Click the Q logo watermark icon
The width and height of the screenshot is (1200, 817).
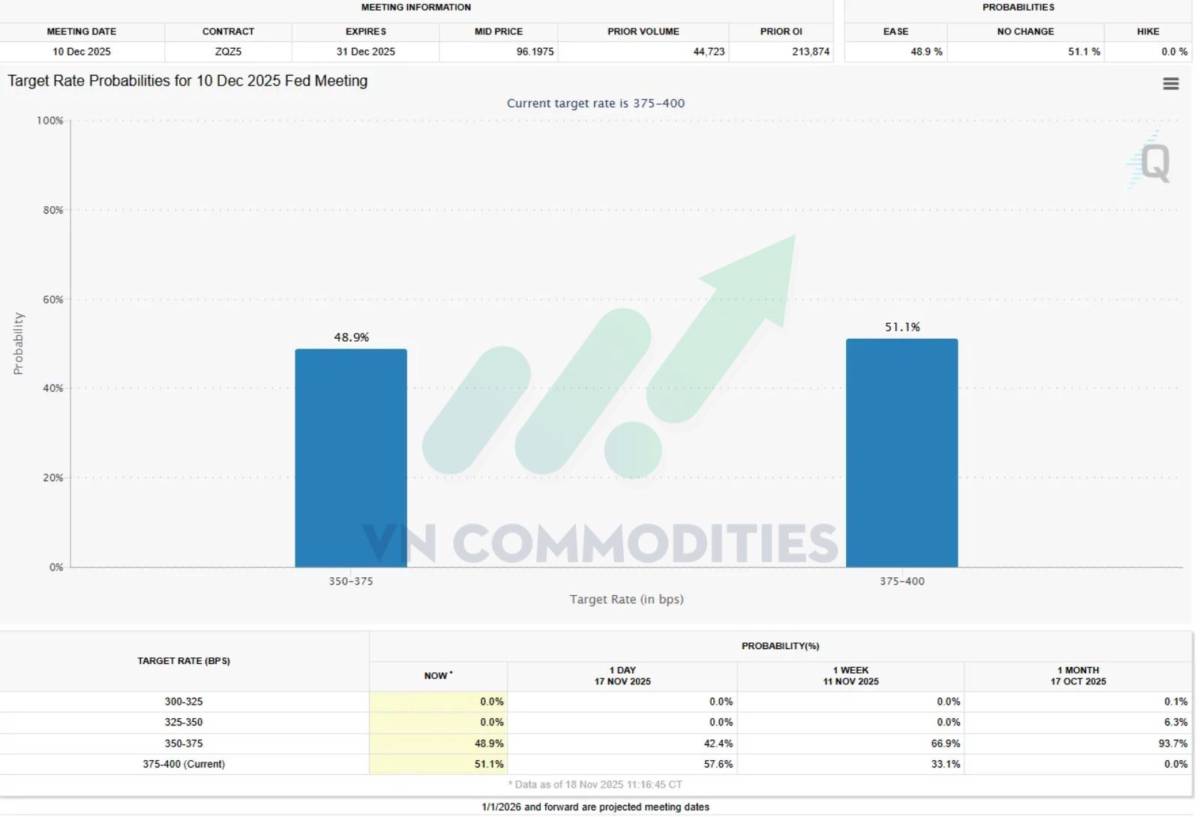tap(1150, 160)
